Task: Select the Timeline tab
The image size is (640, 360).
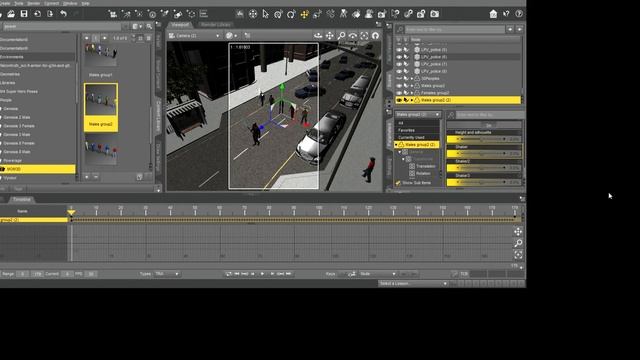Action: [22, 199]
